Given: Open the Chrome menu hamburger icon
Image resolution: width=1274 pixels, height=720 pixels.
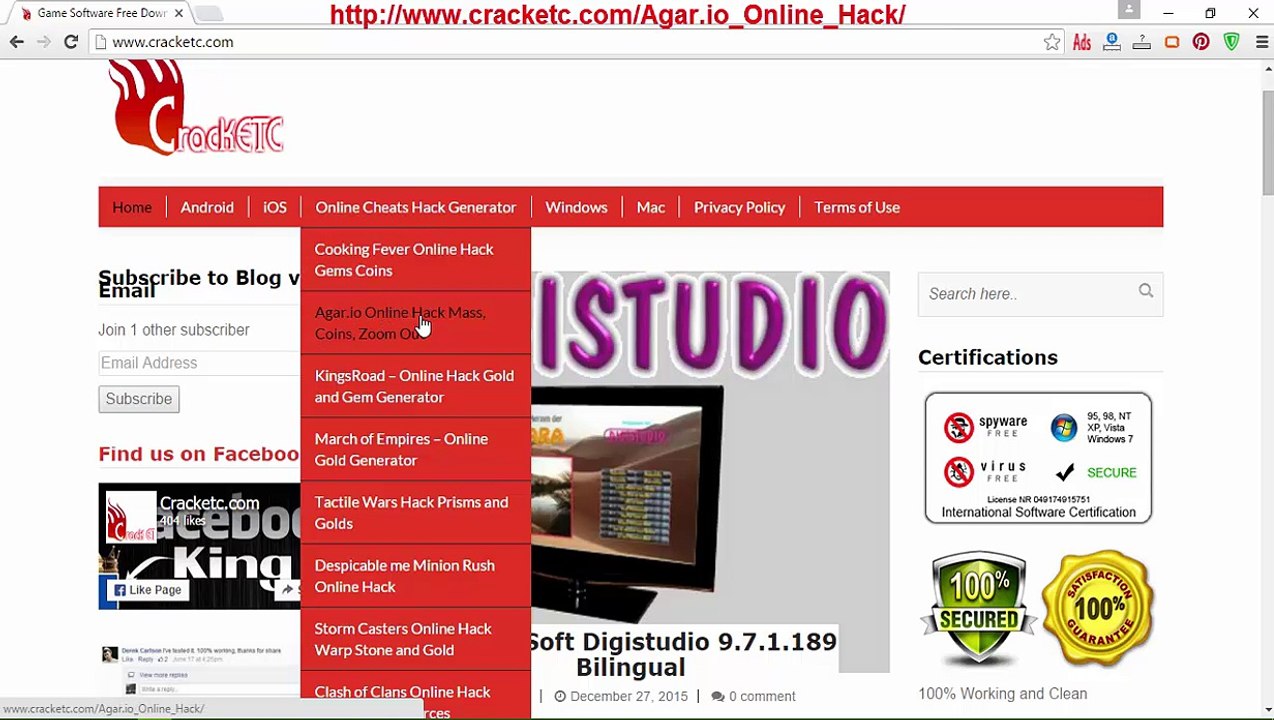Looking at the screenshot, I should pos(1261,42).
